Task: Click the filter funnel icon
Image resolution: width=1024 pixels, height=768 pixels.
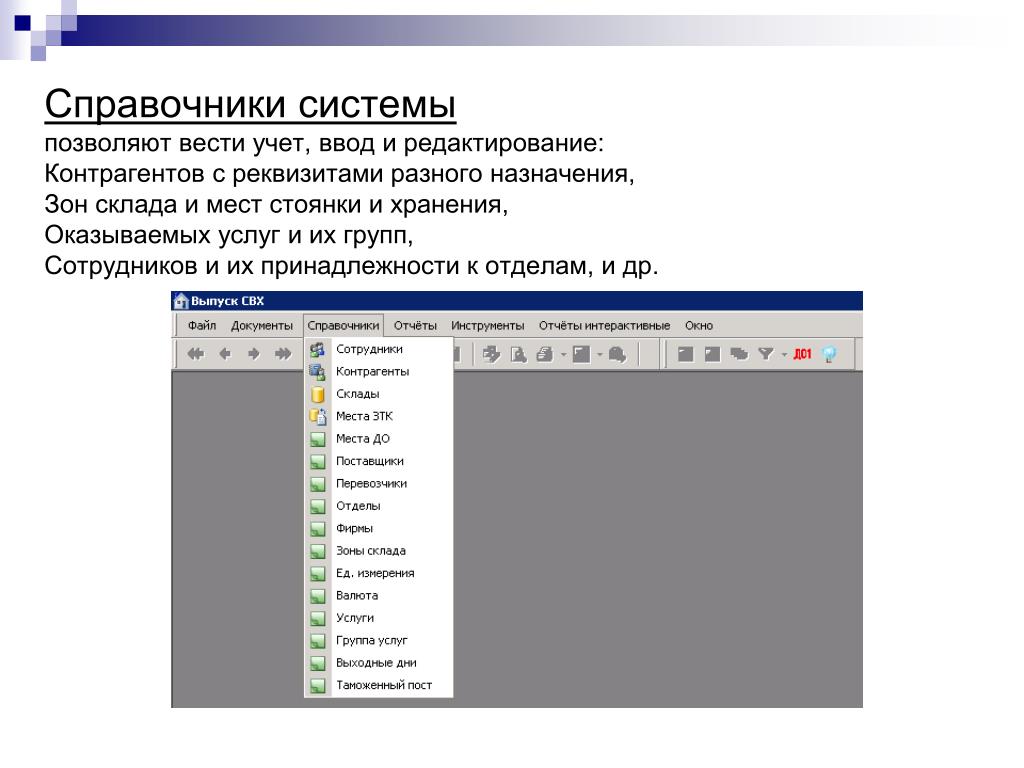Action: (766, 355)
